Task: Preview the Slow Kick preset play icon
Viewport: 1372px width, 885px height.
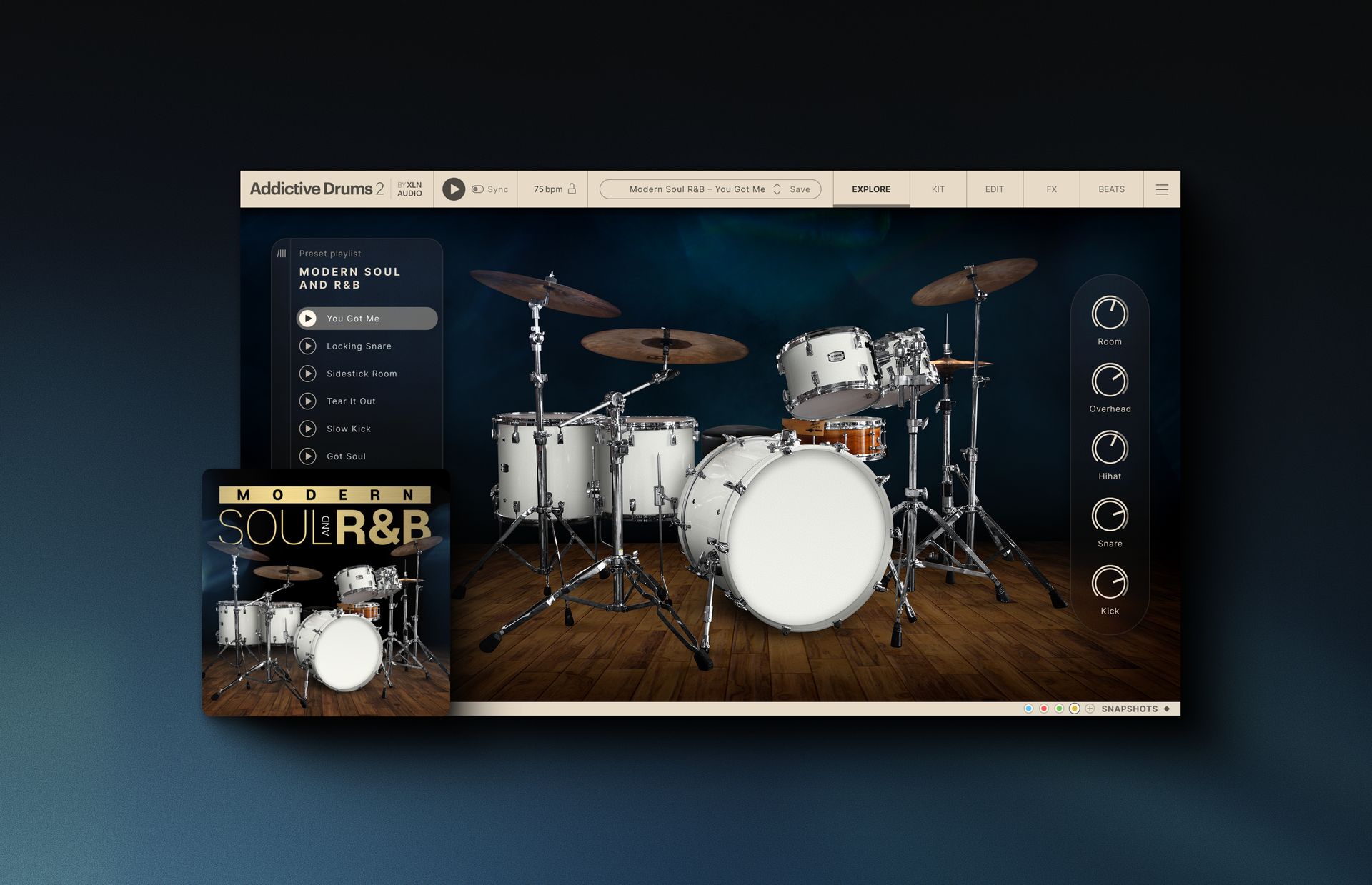Action: [x=307, y=429]
